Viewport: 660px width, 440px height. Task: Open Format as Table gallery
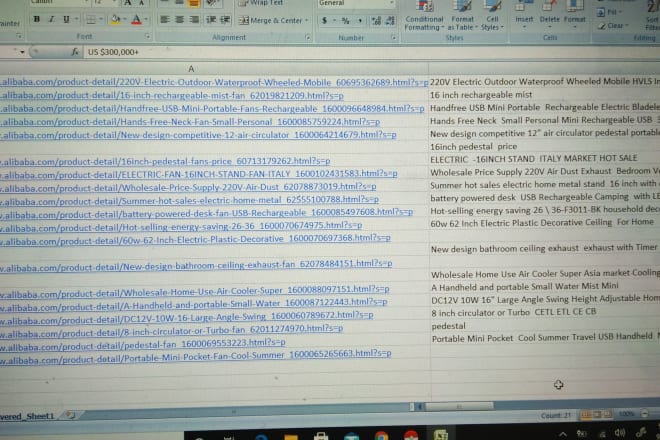[462, 16]
